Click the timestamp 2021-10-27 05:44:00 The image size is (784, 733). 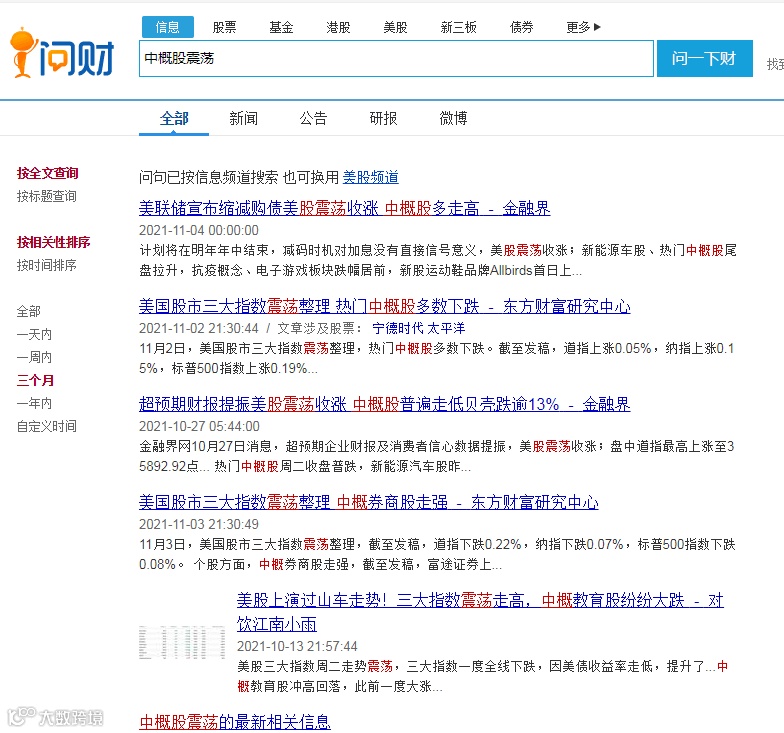point(200,426)
